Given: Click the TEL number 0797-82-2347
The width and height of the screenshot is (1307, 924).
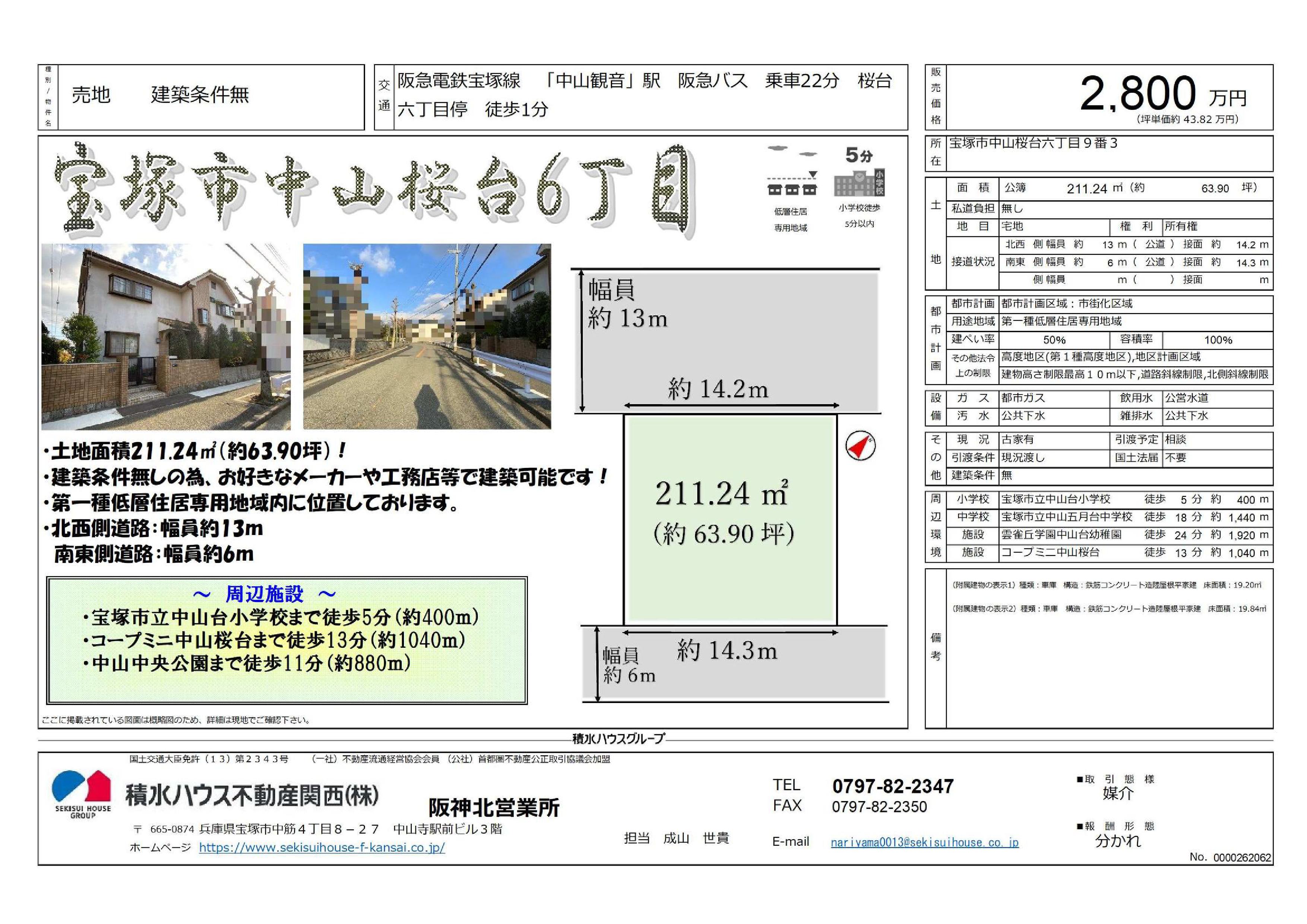Looking at the screenshot, I should coord(893,786).
